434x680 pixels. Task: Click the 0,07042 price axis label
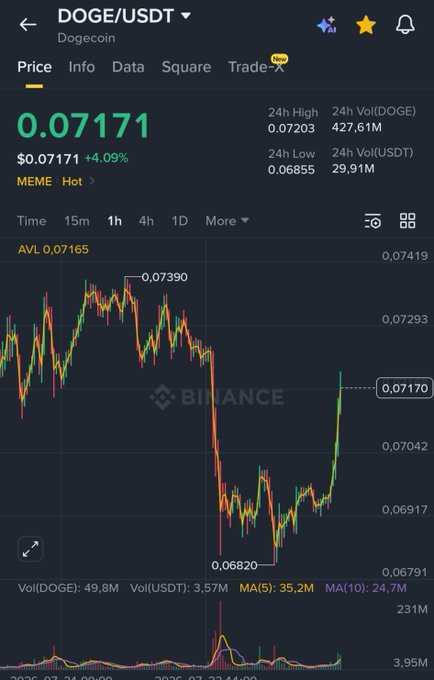click(405, 446)
